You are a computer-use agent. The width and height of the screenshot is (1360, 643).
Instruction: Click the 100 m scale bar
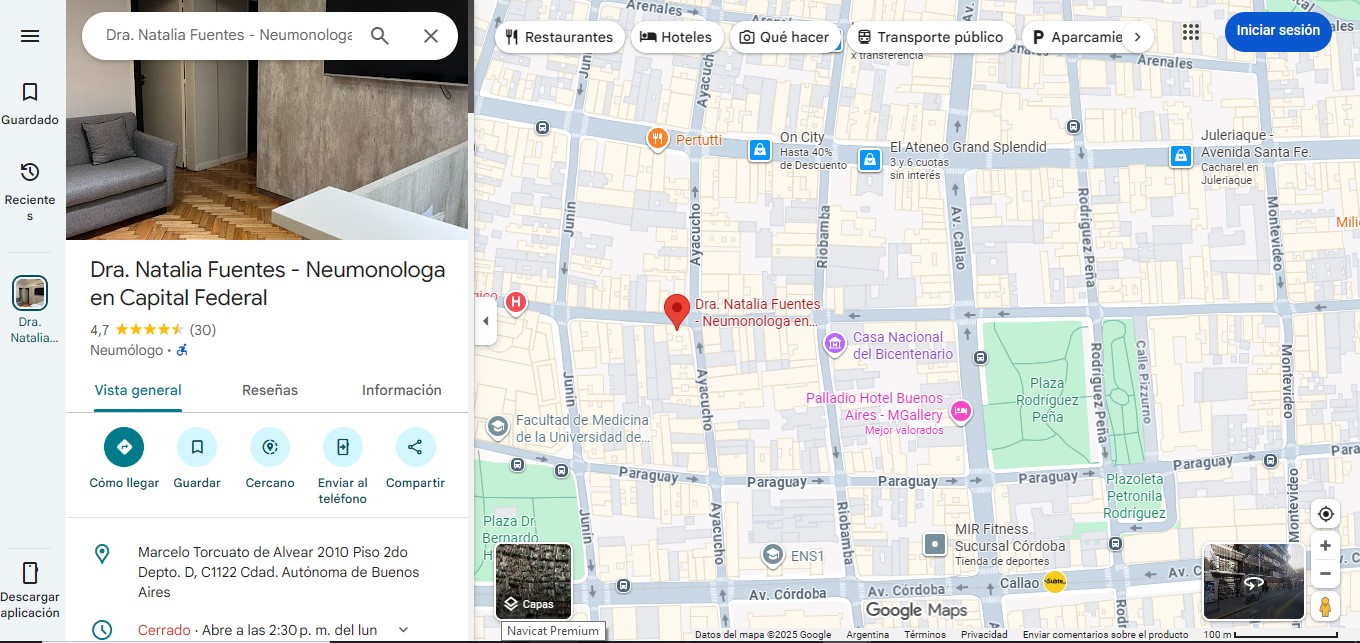[x=1270, y=635]
